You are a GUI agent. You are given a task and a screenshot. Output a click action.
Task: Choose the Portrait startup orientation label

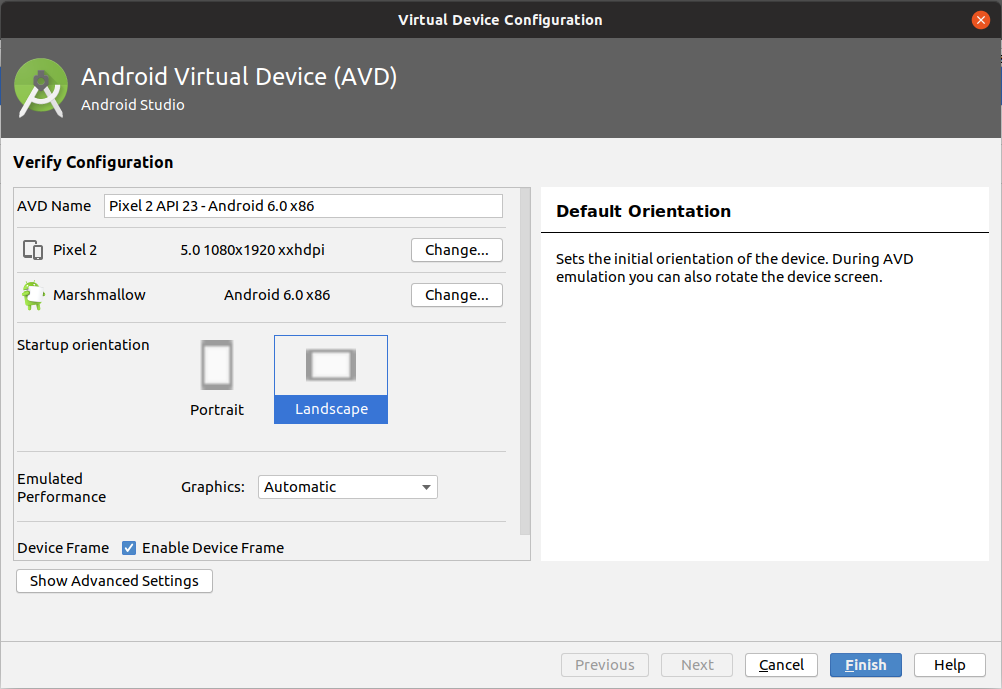217,410
